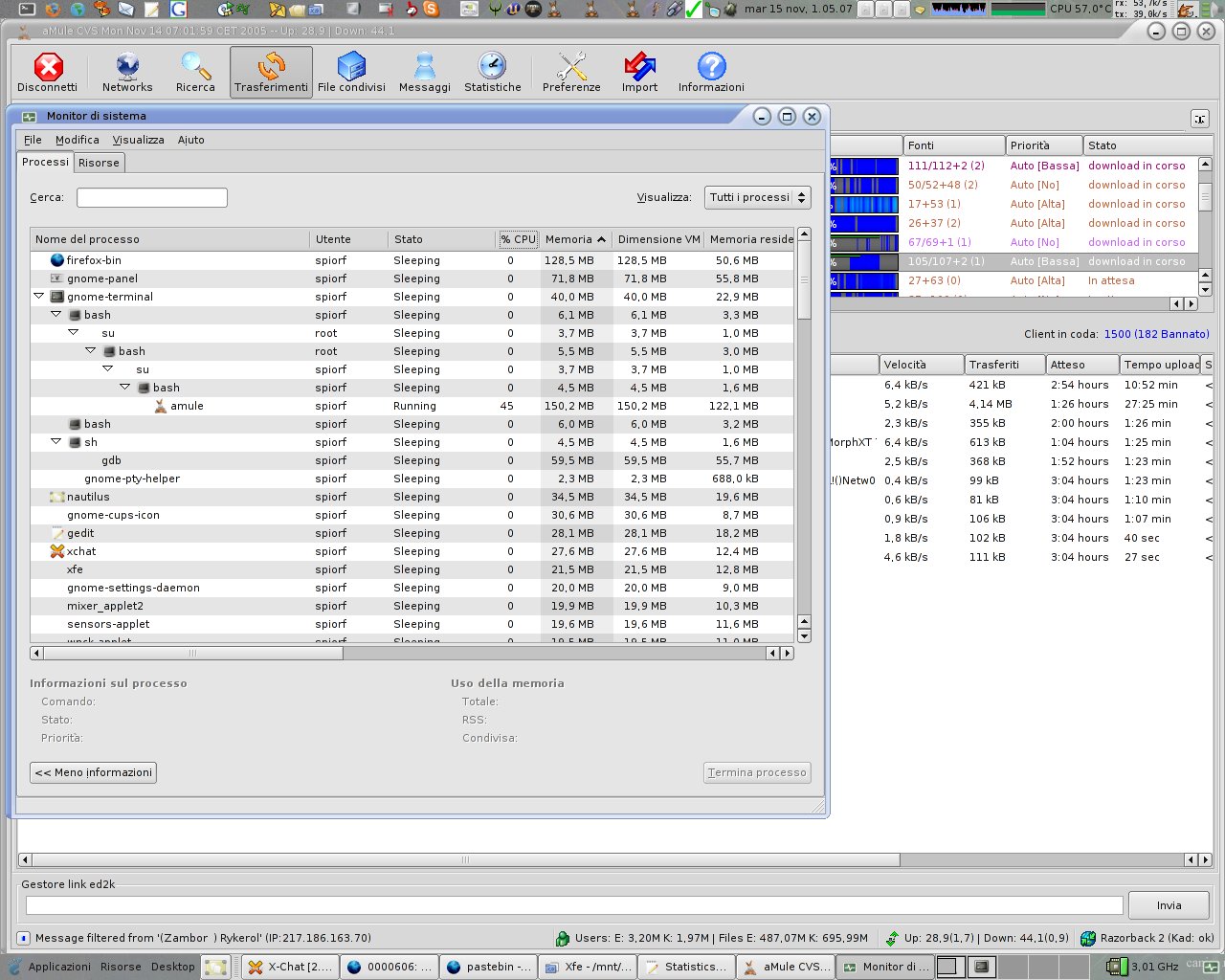Screen dimensions: 1225x980
Task: Open the Modifica menu
Action: click(77, 140)
